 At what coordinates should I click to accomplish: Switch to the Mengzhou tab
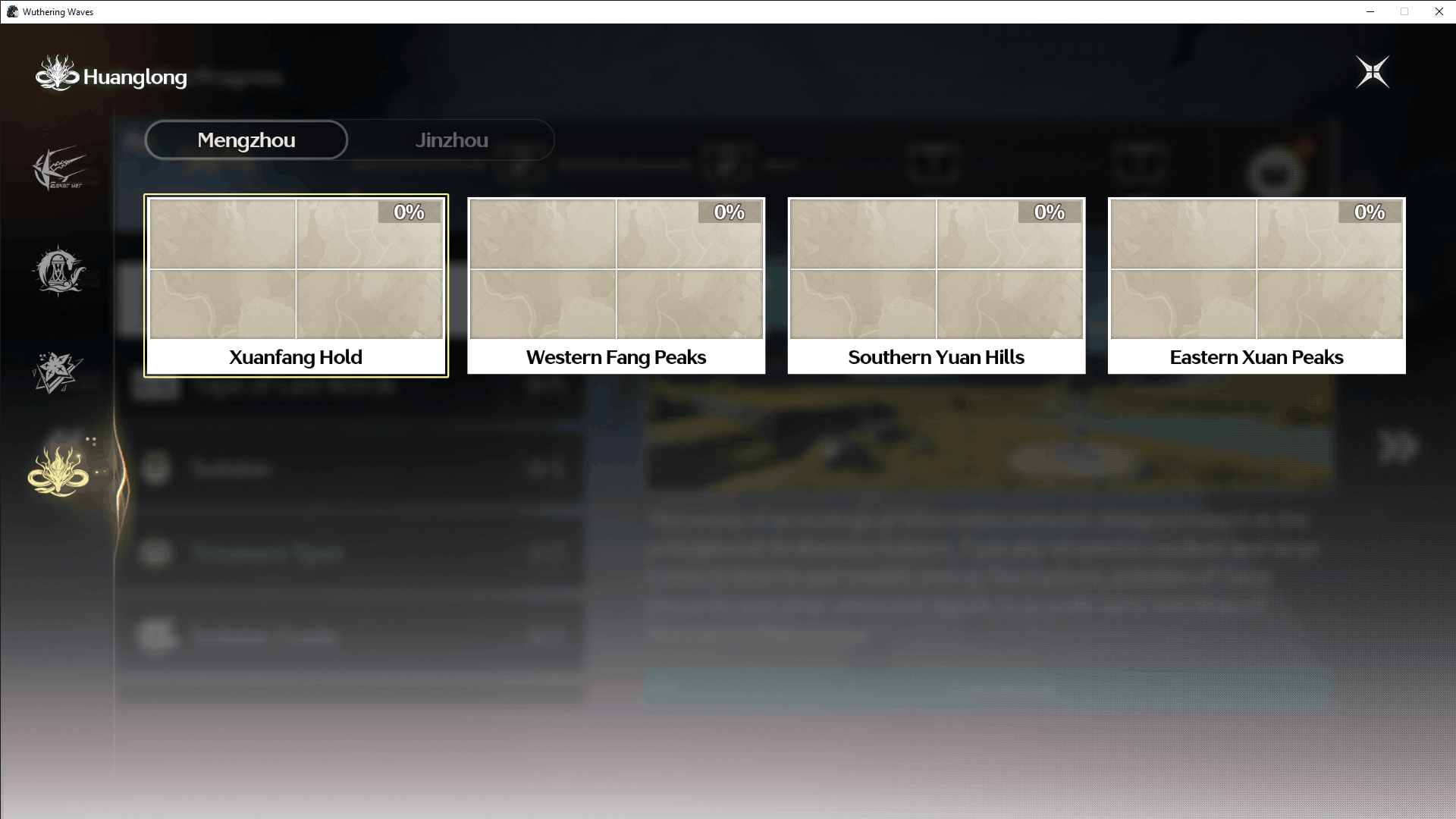[x=246, y=140]
